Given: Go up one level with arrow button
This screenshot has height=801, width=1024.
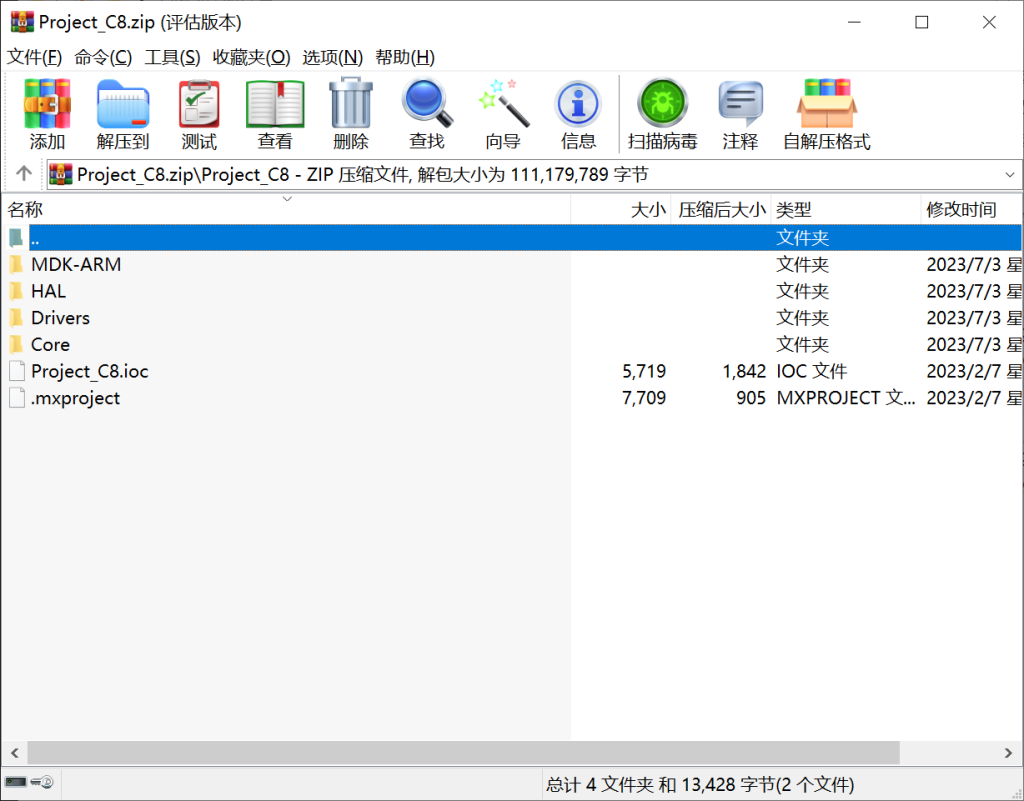Looking at the screenshot, I should 24,174.
